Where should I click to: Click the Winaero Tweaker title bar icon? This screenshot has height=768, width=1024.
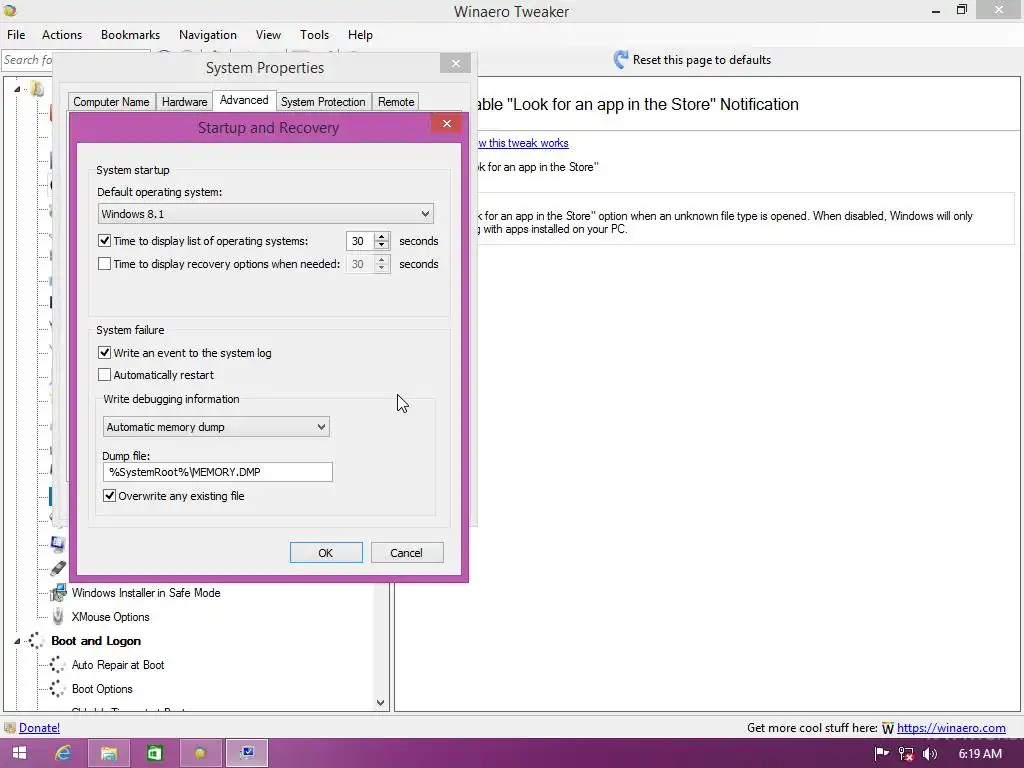click(10, 11)
